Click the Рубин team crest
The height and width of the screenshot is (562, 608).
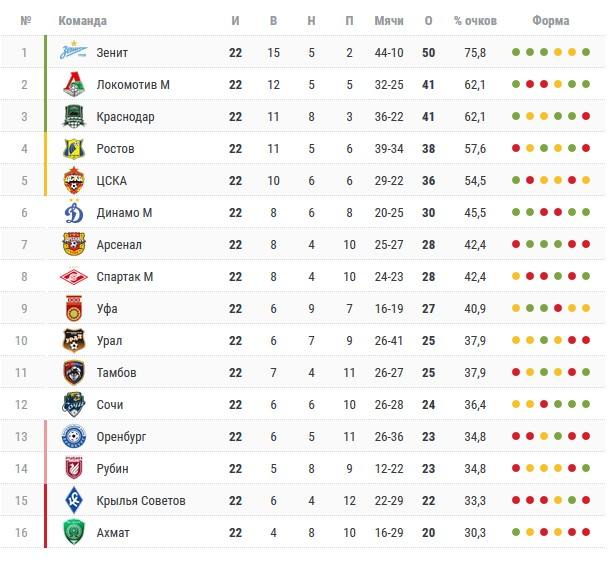(x=74, y=468)
